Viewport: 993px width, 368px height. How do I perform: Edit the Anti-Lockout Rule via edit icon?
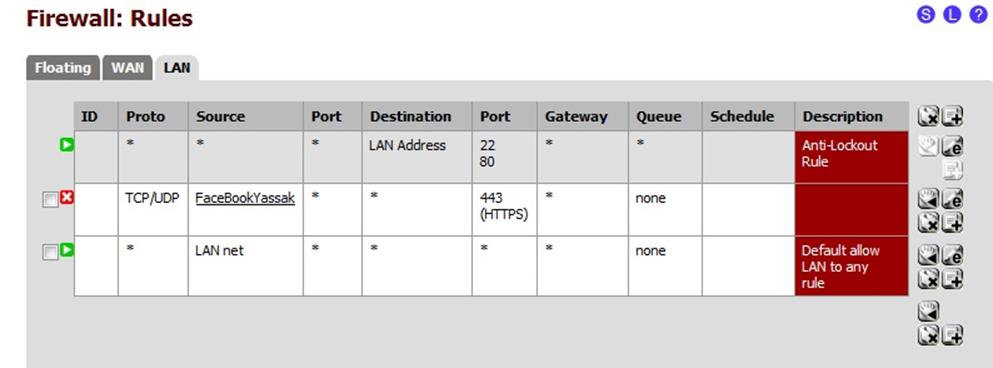click(x=952, y=148)
